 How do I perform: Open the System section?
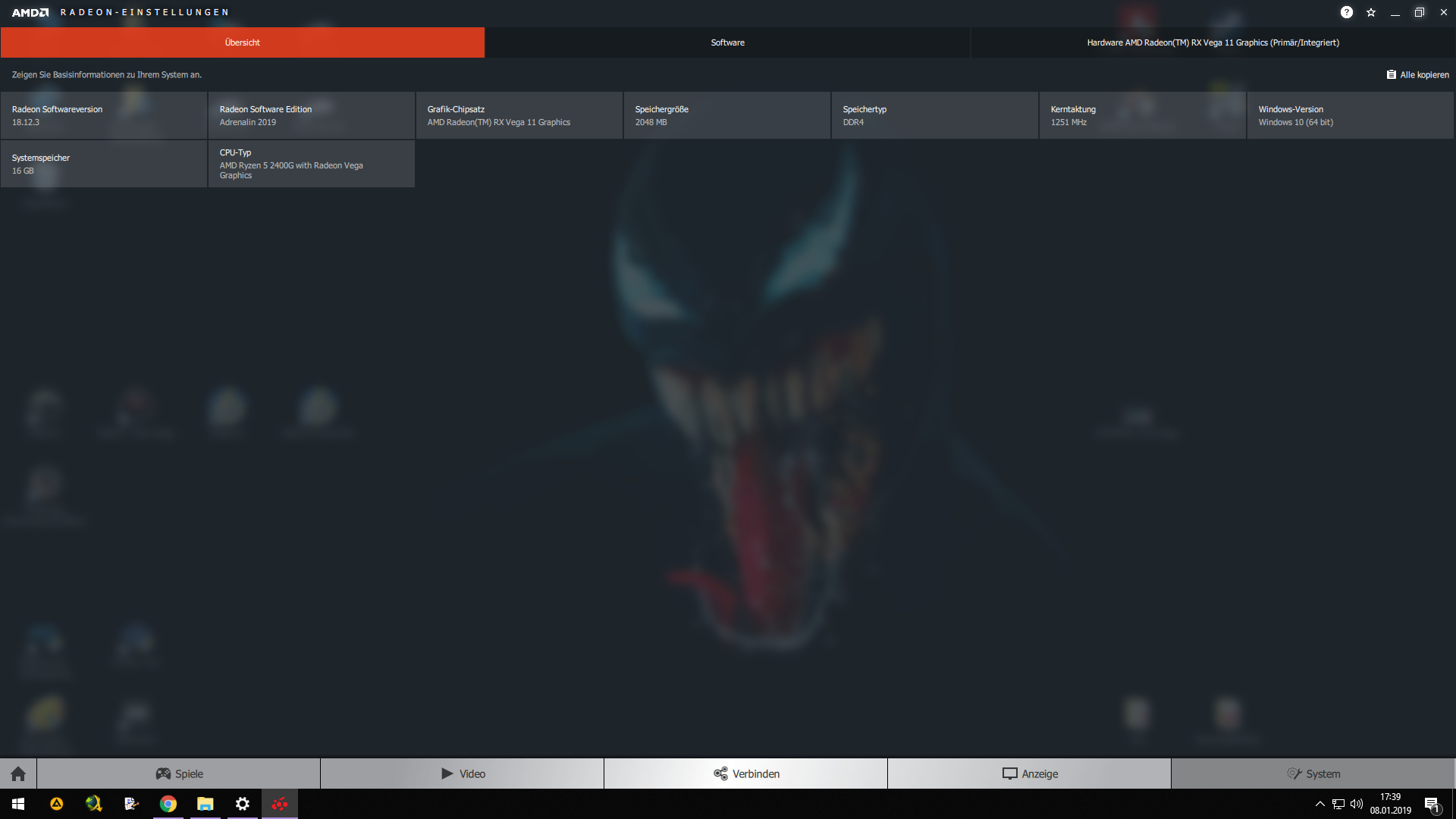click(x=1313, y=773)
